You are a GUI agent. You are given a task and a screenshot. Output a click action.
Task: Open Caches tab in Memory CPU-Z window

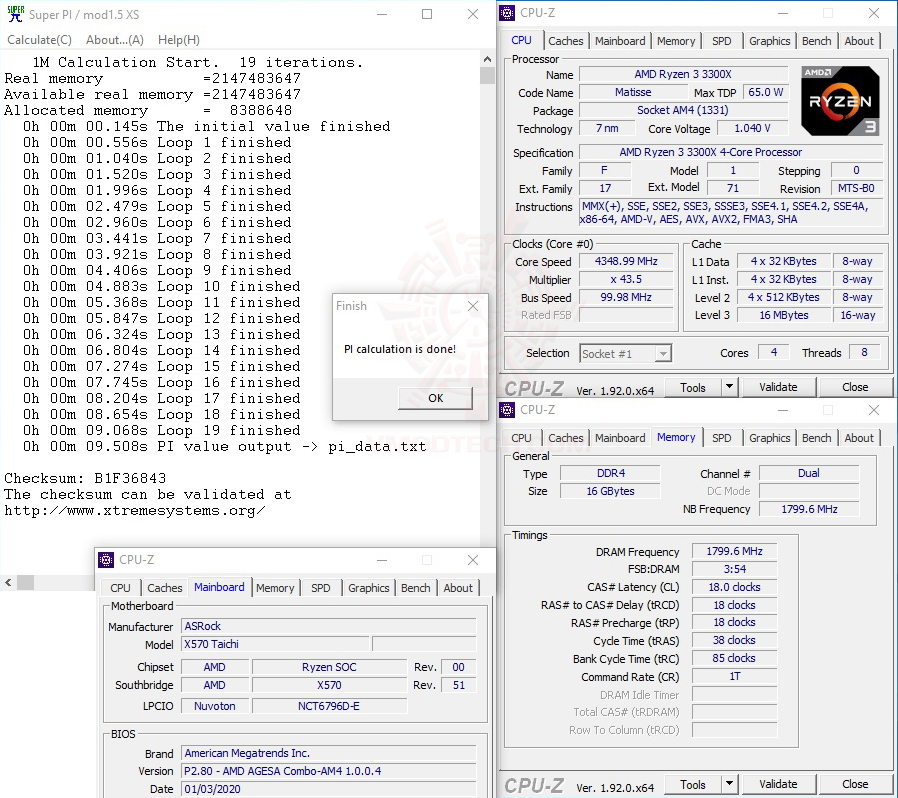point(565,438)
